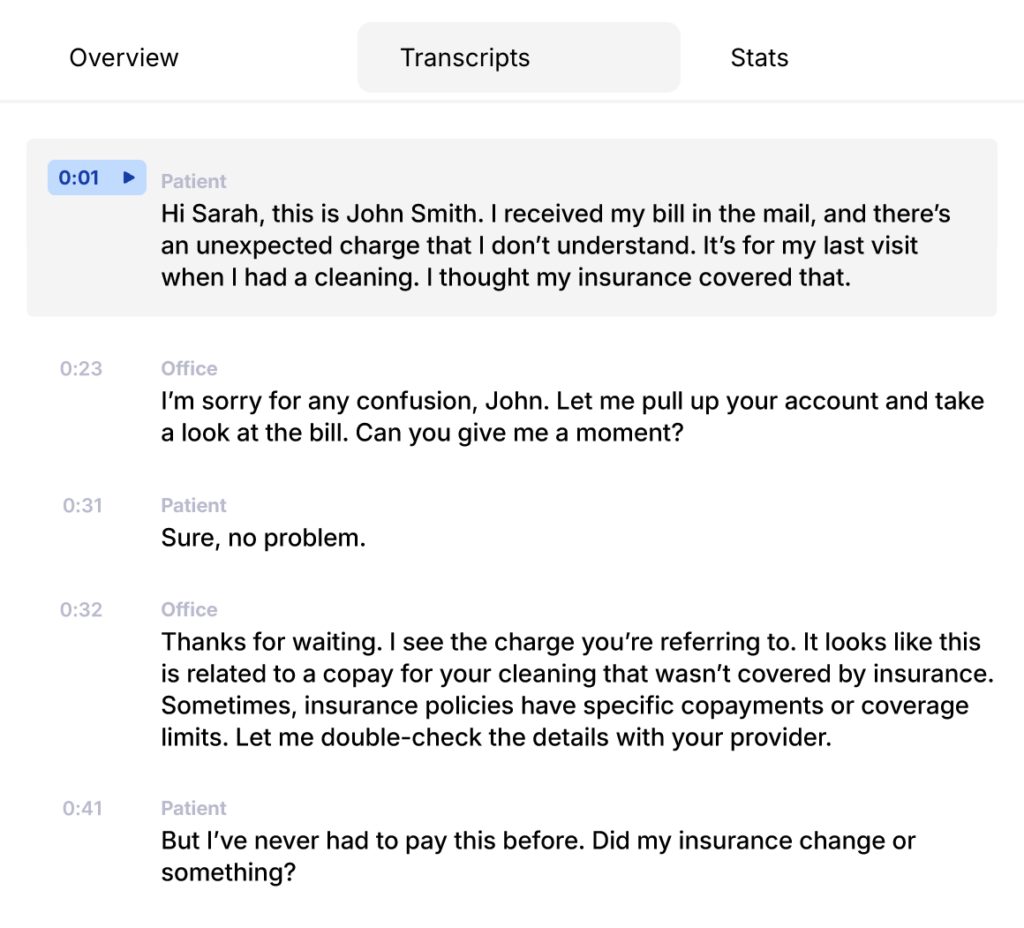This screenshot has width=1024, height=928.
Task: Click the Office label above "I'm sorry"
Action: coord(189,369)
